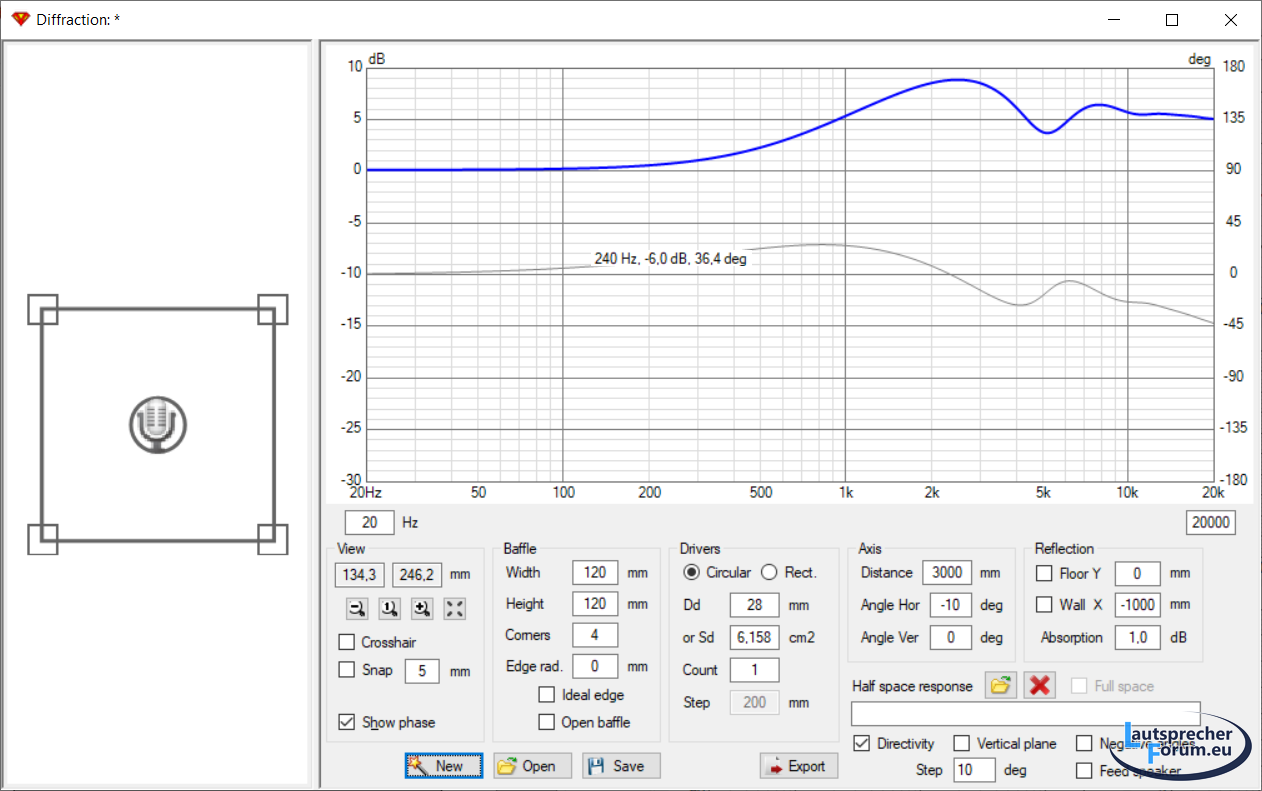The image size is (1262, 791).
Task: Click the top-left baffle corner handle
Action: coord(42,310)
